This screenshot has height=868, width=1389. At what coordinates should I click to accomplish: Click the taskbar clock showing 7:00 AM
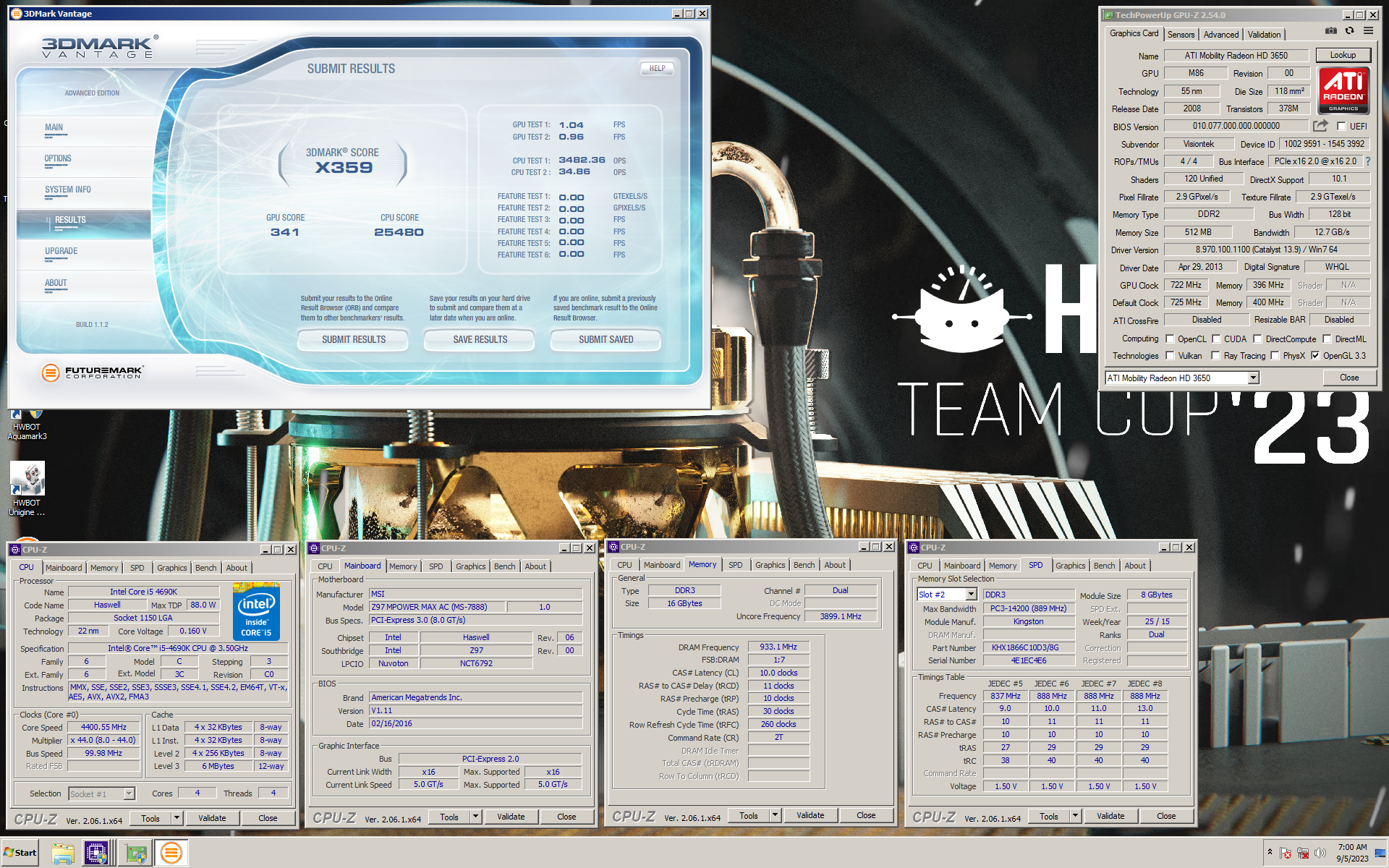click(1352, 853)
